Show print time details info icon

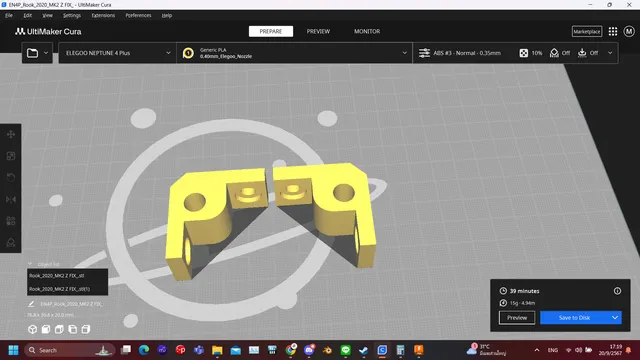(x=617, y=291)
